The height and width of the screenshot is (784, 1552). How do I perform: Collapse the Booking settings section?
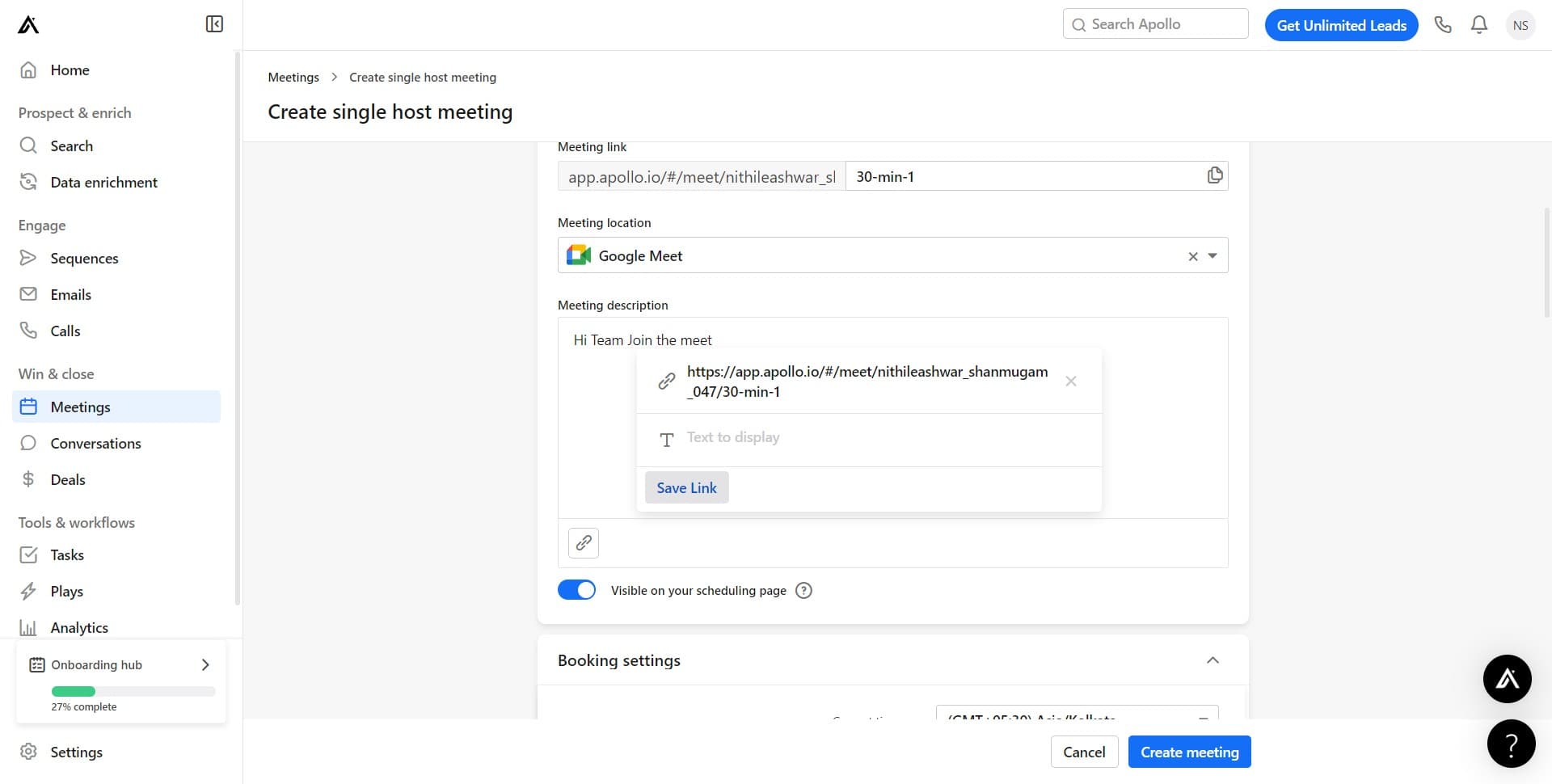pyautogui.click(x=1212, y=660)
